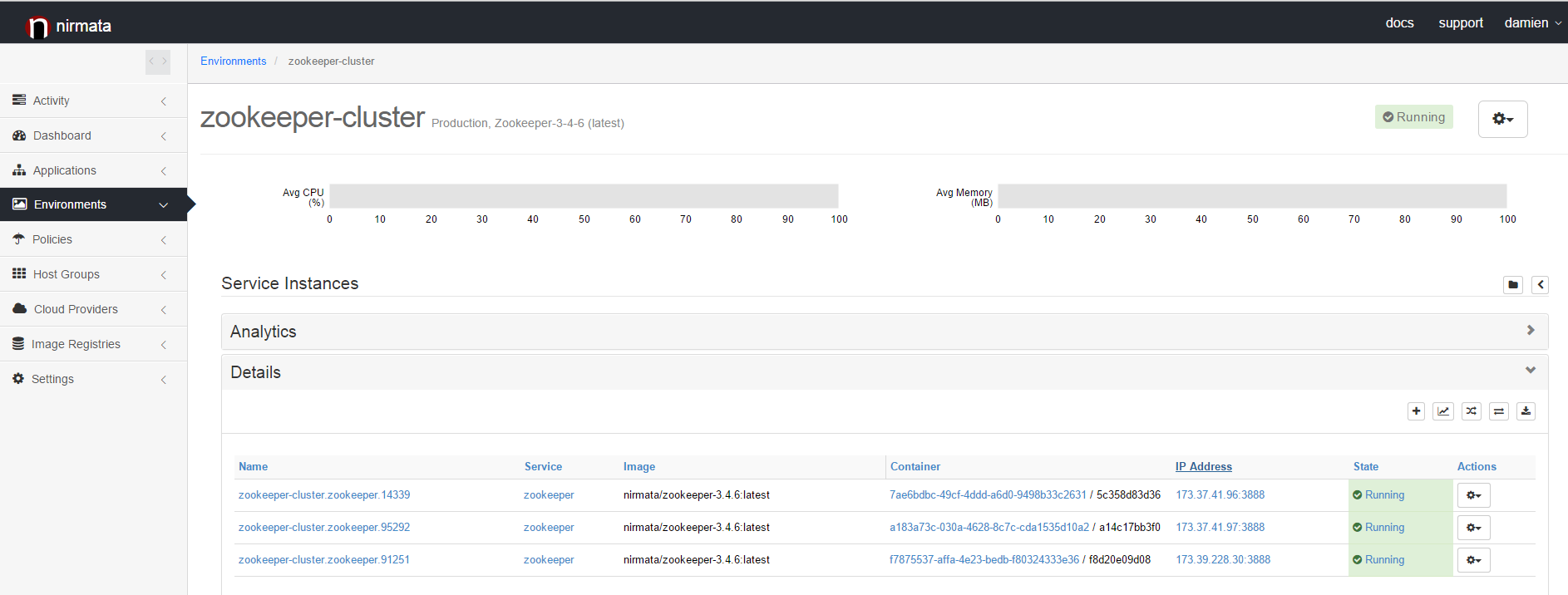Screen dimensions: 1568x595
Task: Expand the Settings submenu chevron
Action: point(164,380)
